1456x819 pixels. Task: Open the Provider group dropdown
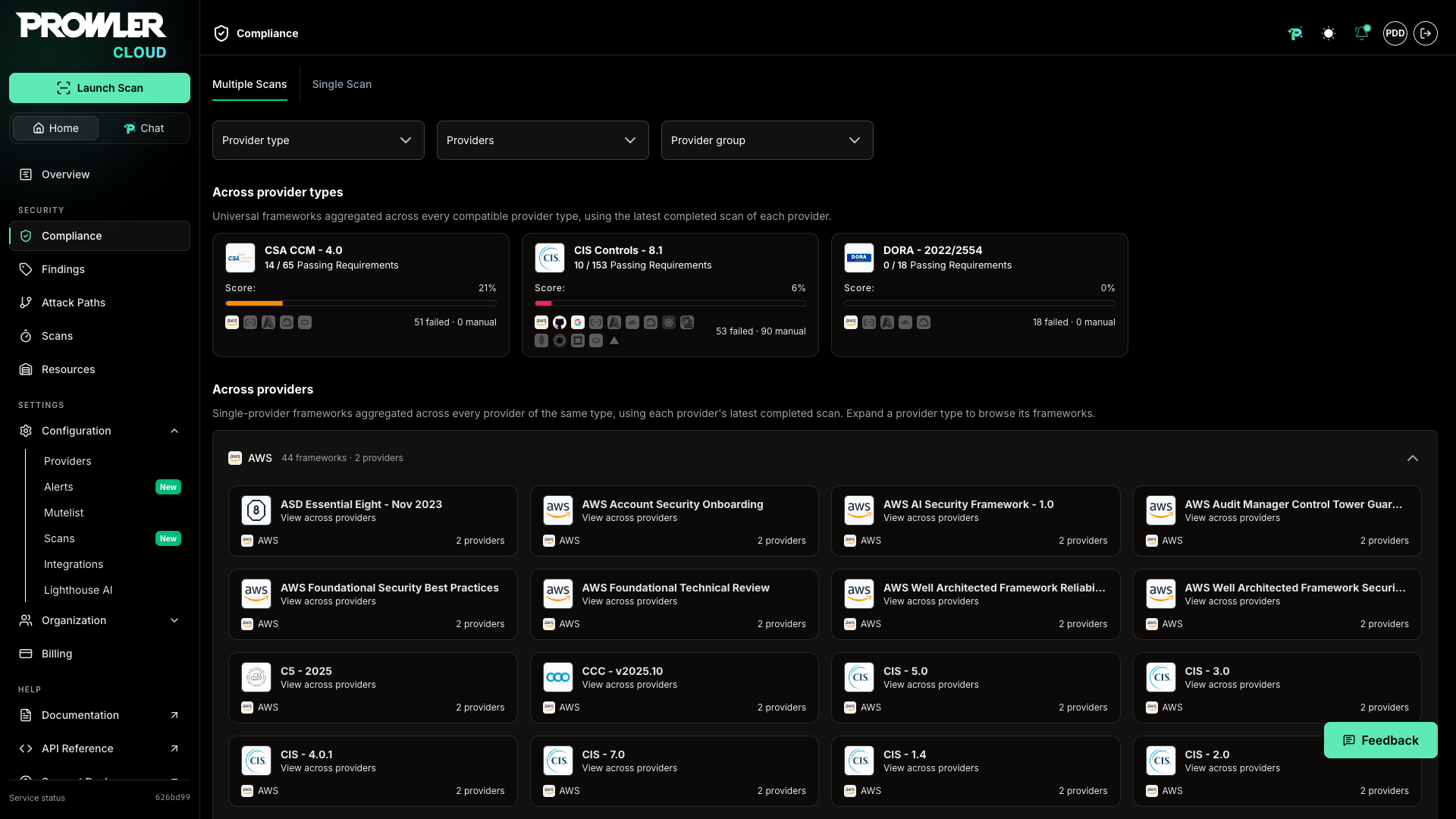tap(767, 140)
